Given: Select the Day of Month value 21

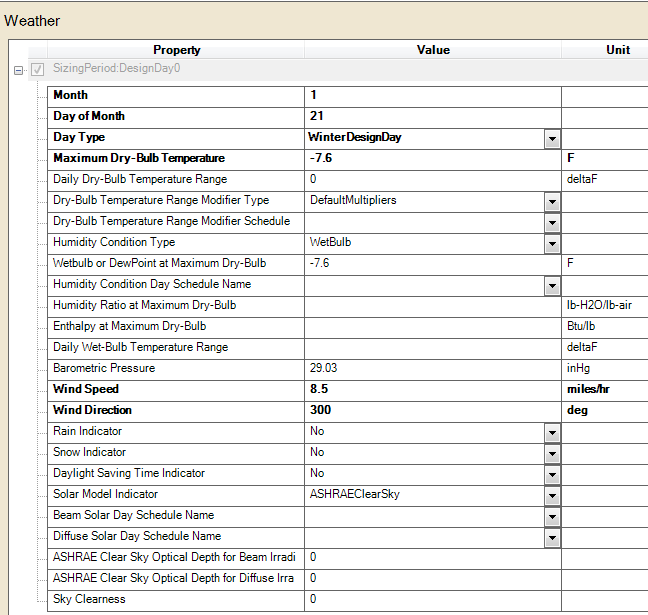Looking at the screenshot, I should pos(433,118).
